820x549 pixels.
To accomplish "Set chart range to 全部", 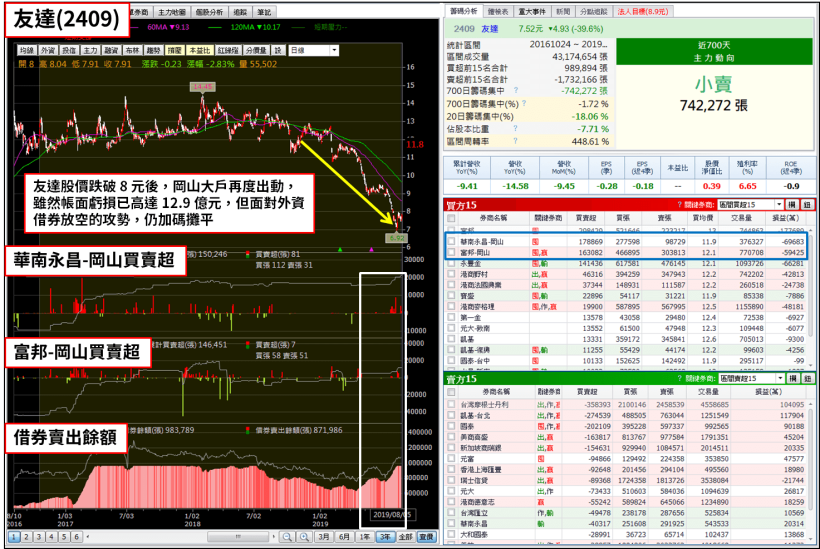I will [405, 536].
